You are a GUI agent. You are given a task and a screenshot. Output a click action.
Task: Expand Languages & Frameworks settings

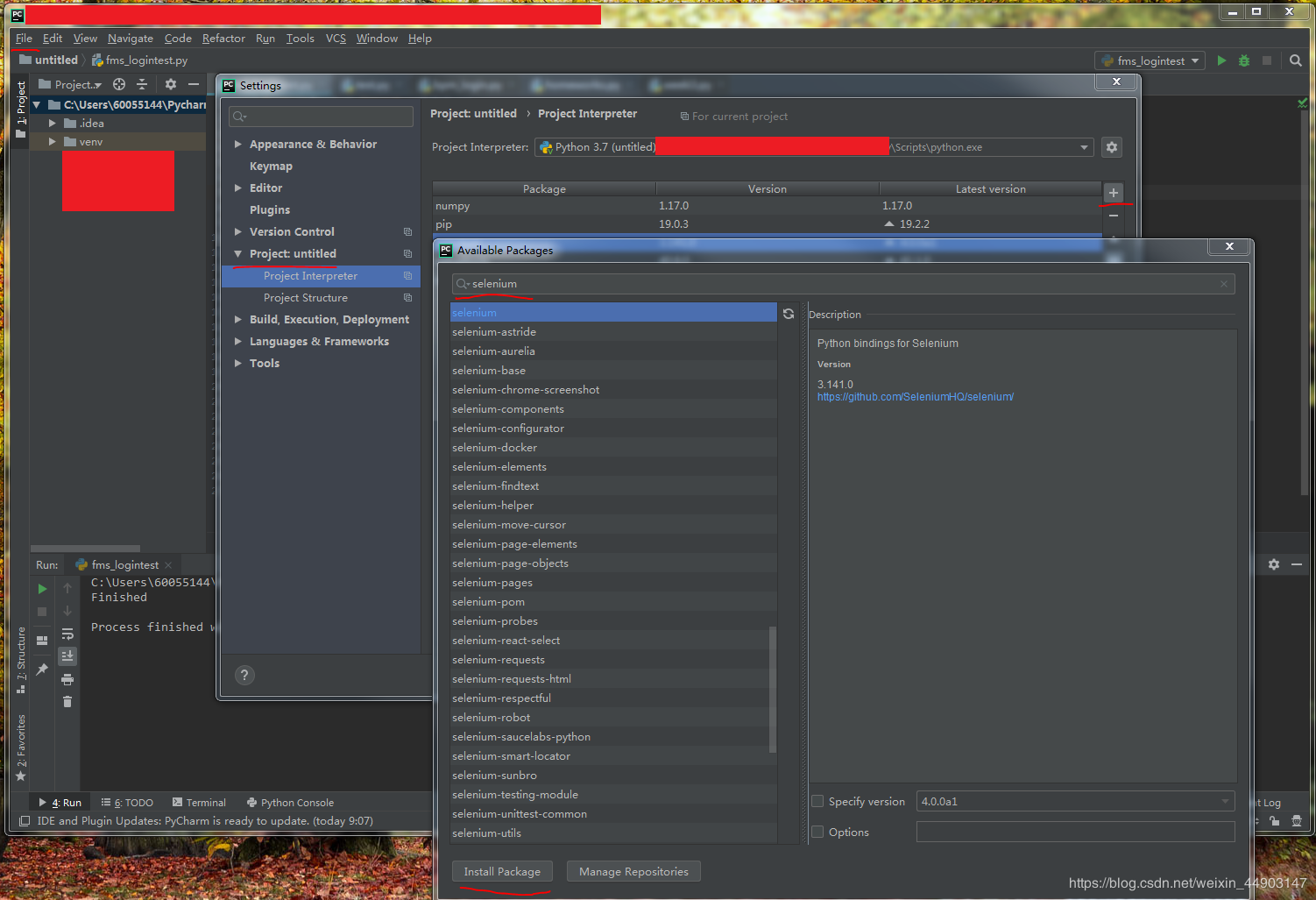coord(237,341)
